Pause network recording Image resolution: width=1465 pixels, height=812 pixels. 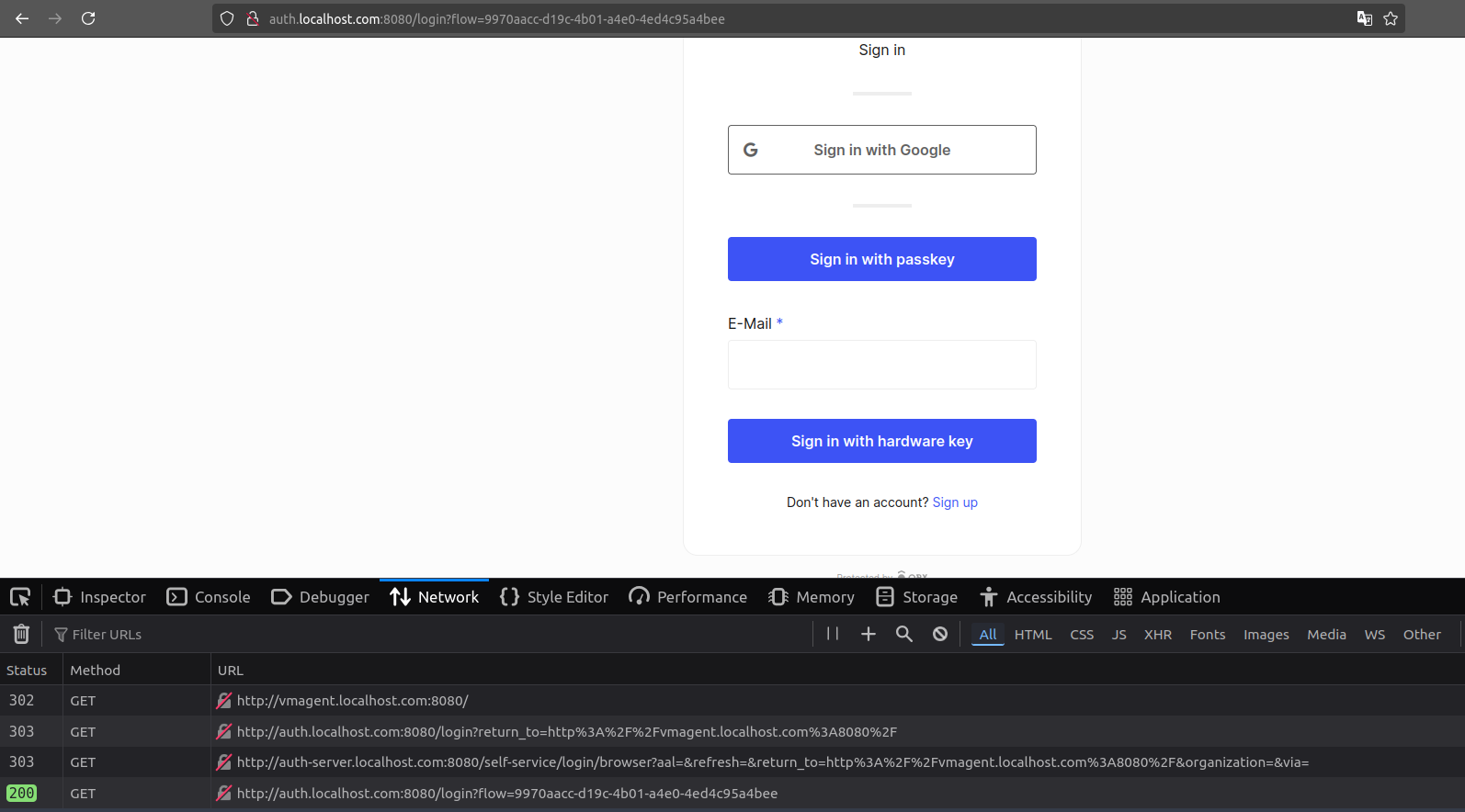pos(833,634)
